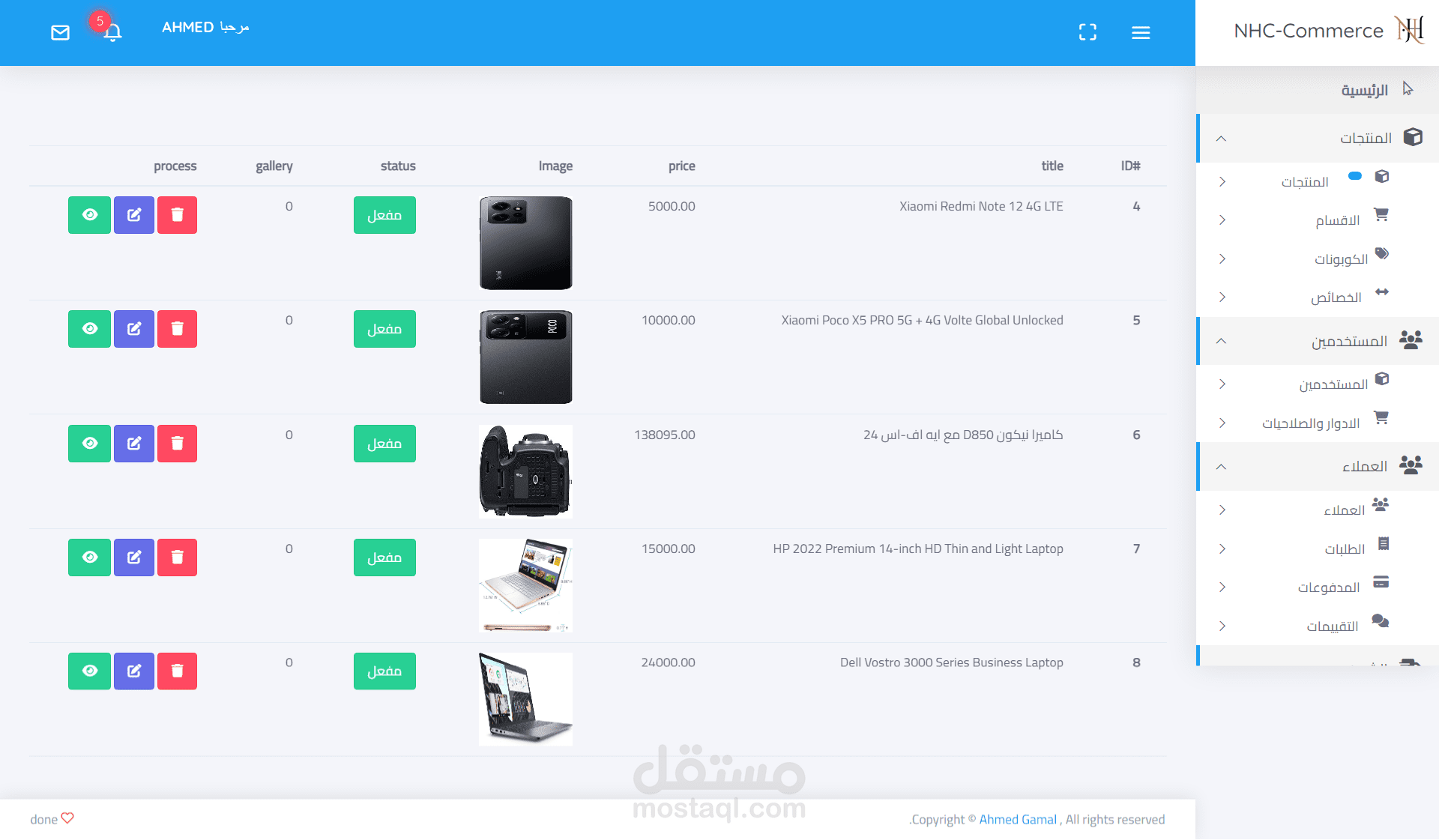View the Nikon D850 camera with eye button
The width and height of the screenshot is (1439, 840).
click(x=90, y=444)
